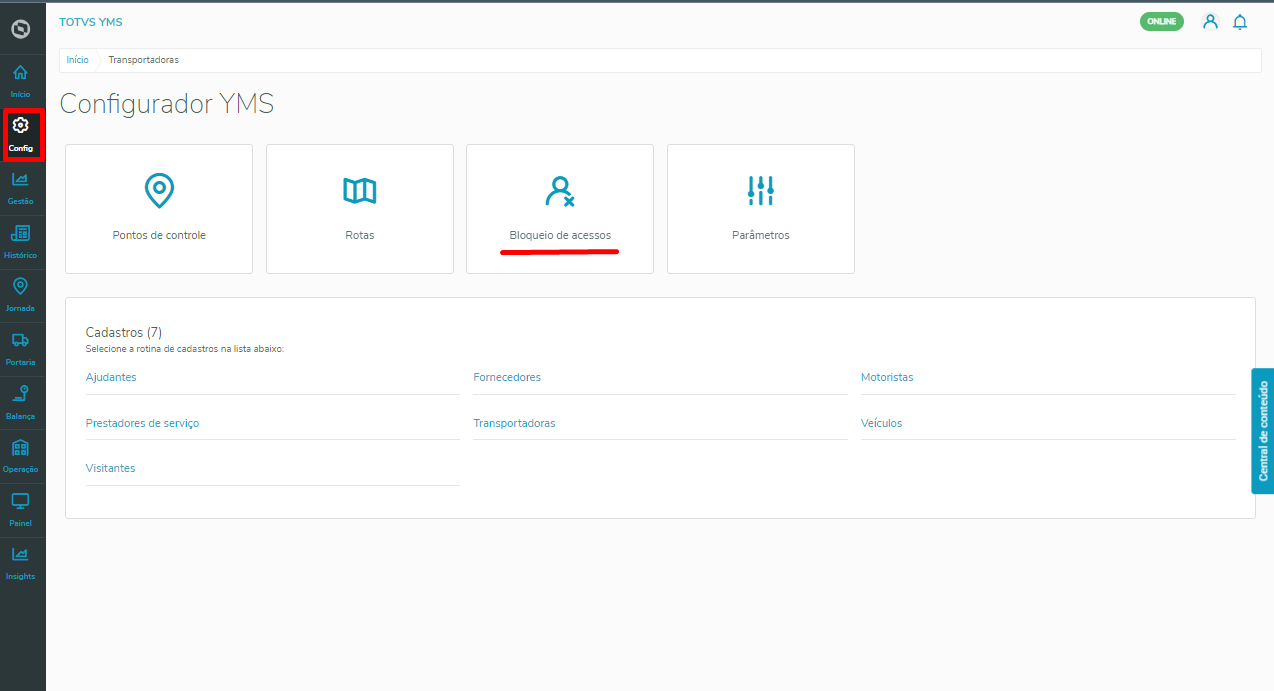Screen dimensions: 1274x691
Task: Open the Pontos de controle card label
Action: coord(159,235)
